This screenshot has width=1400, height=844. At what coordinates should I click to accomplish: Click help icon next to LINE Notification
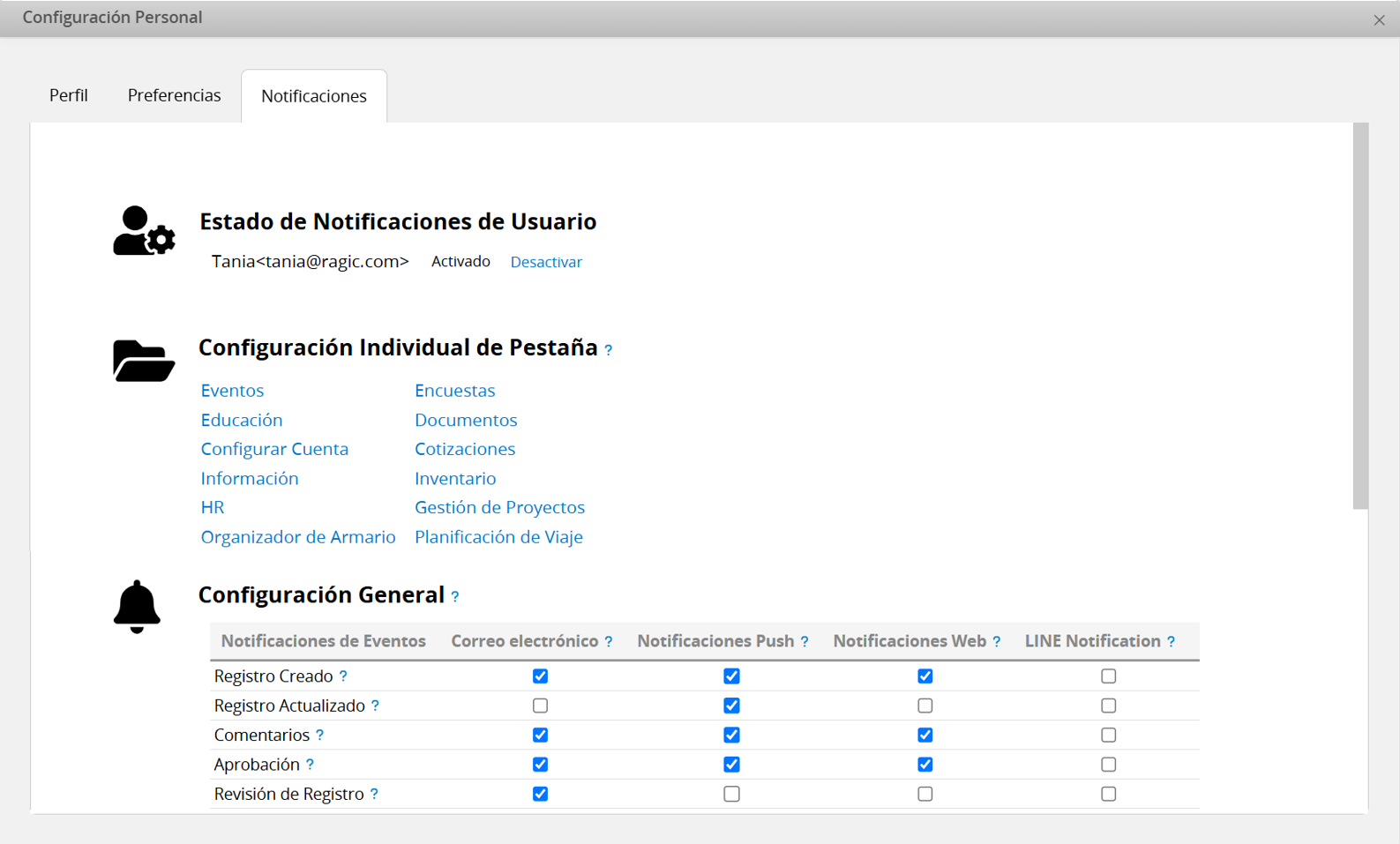click(1172, 642)
